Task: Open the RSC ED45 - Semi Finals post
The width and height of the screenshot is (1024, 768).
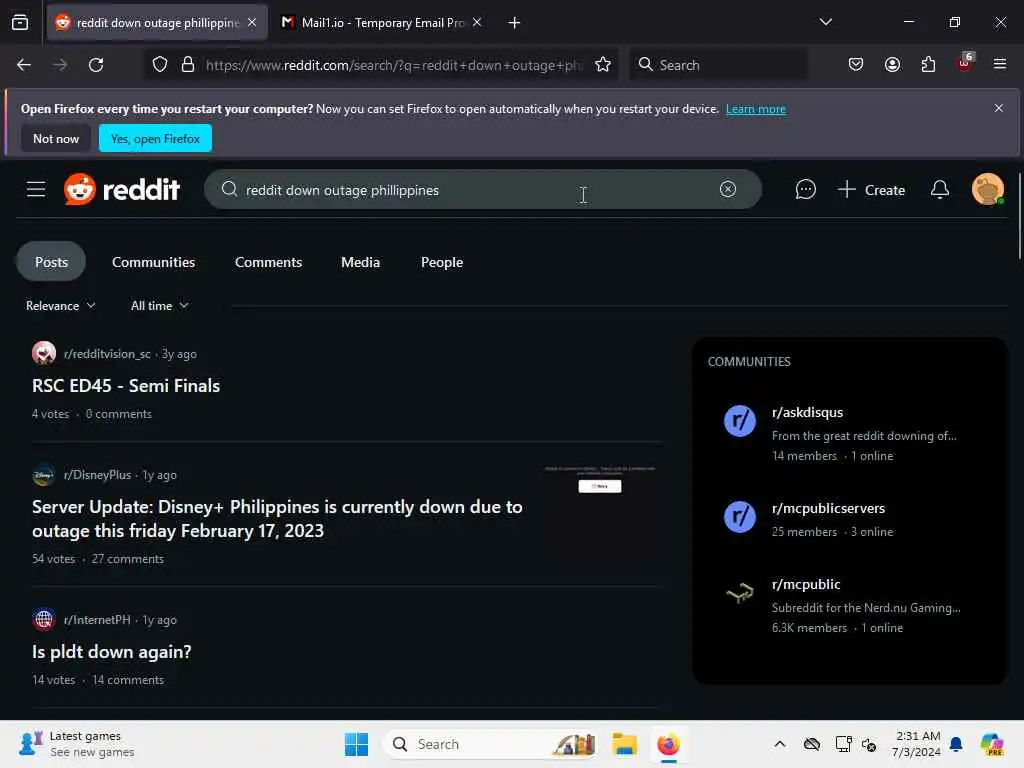Action: (x=126, y=385)
